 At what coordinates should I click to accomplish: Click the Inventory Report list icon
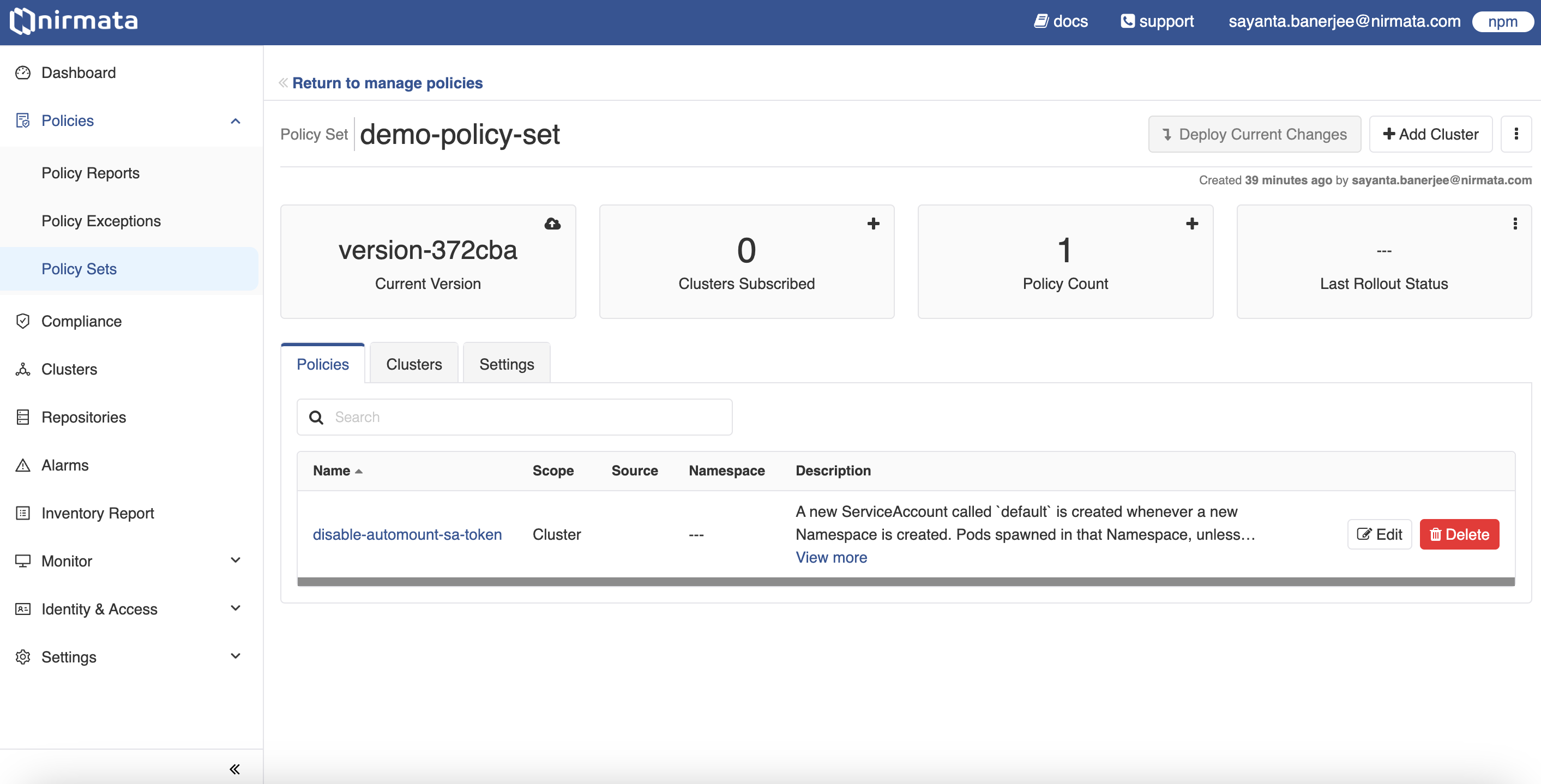coord(23,513)
